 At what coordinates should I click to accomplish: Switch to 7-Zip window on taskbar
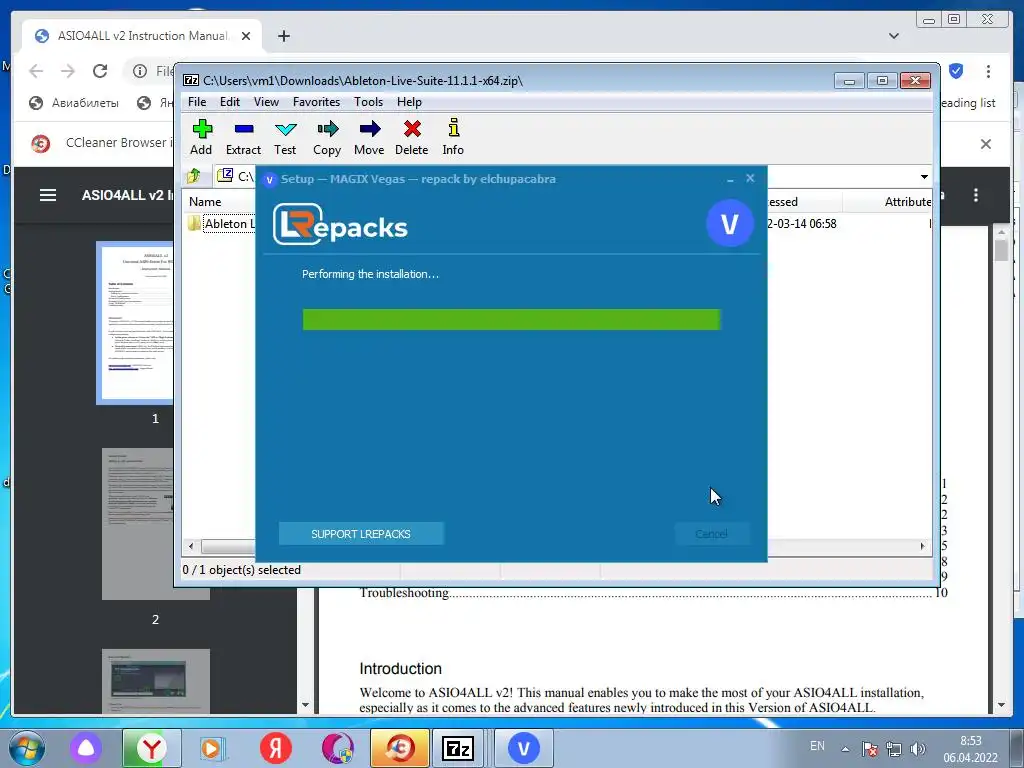point(457,748)
